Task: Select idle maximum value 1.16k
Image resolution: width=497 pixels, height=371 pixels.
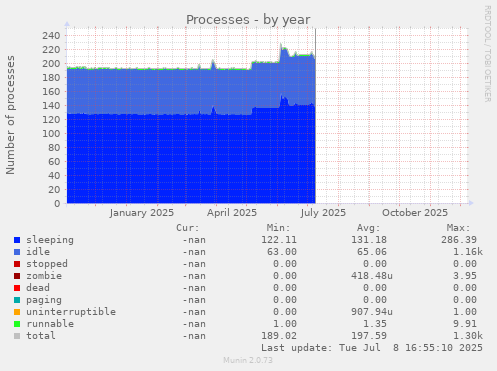Action: pos(468,252)
